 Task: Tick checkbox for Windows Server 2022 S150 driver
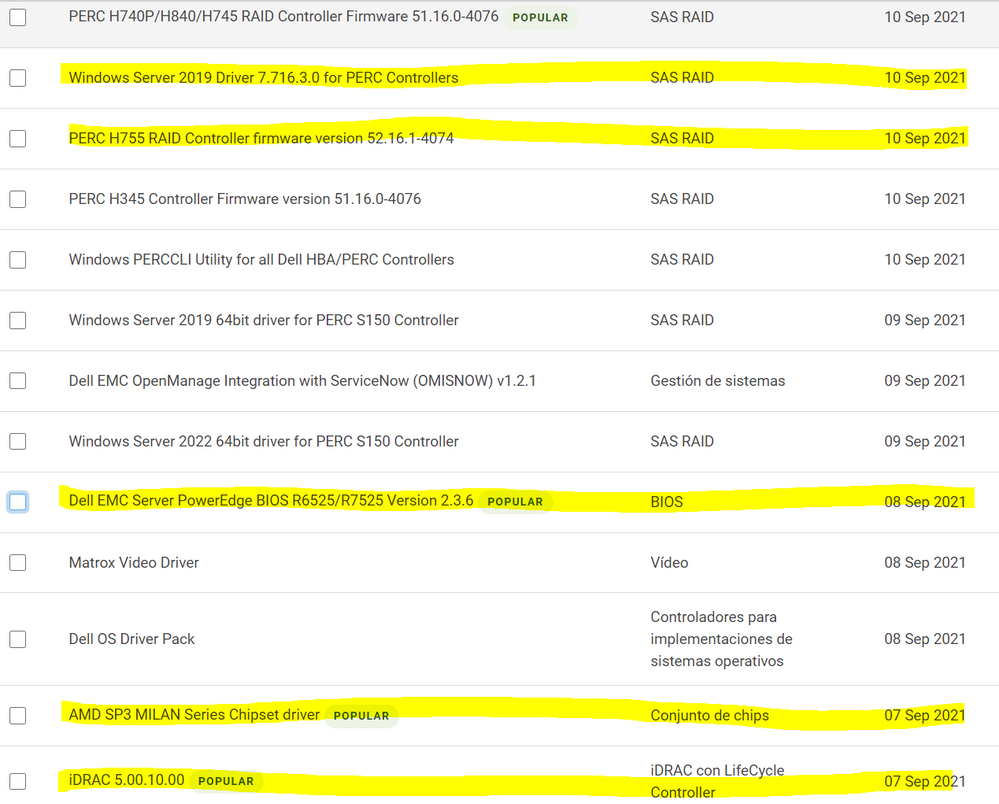point(18,441)
